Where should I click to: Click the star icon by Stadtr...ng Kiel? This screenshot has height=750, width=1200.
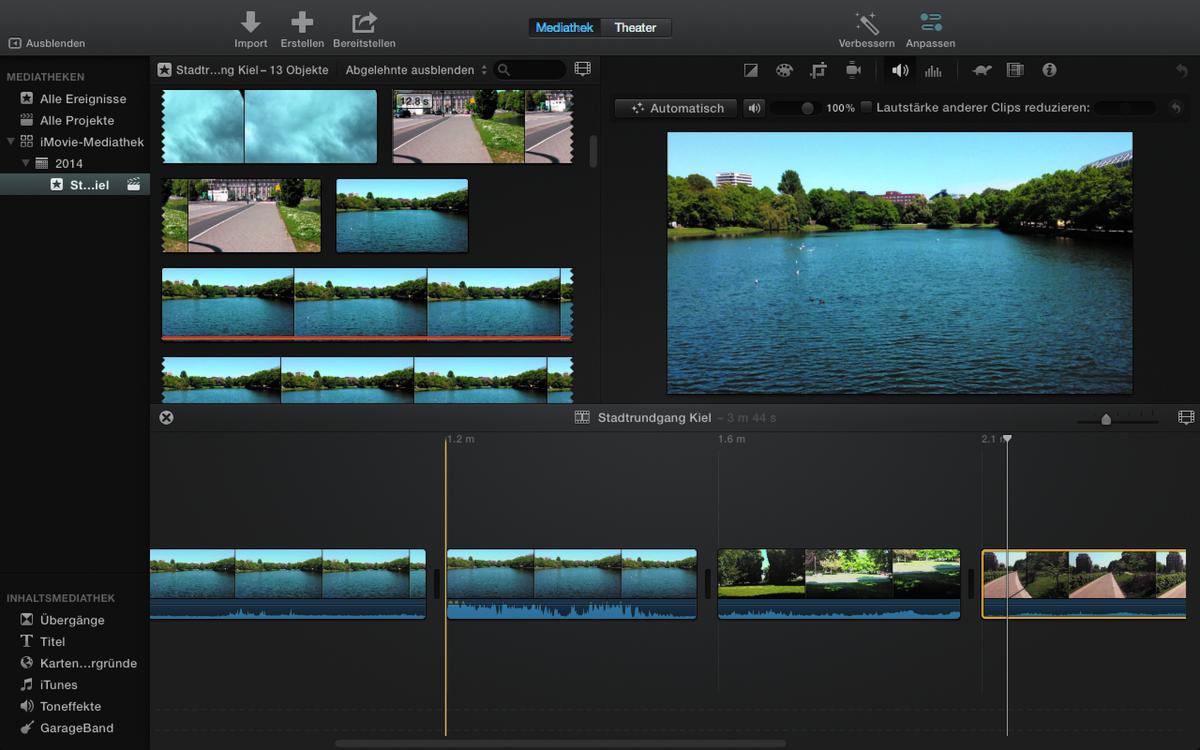coord(164,70)
